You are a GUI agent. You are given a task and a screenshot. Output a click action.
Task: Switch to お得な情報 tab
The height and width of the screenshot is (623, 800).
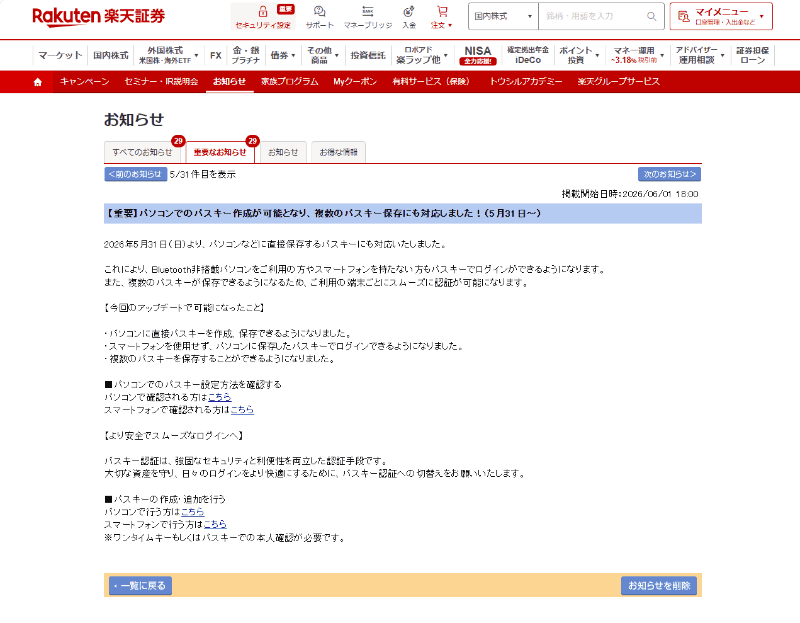(x=338, y=152)
